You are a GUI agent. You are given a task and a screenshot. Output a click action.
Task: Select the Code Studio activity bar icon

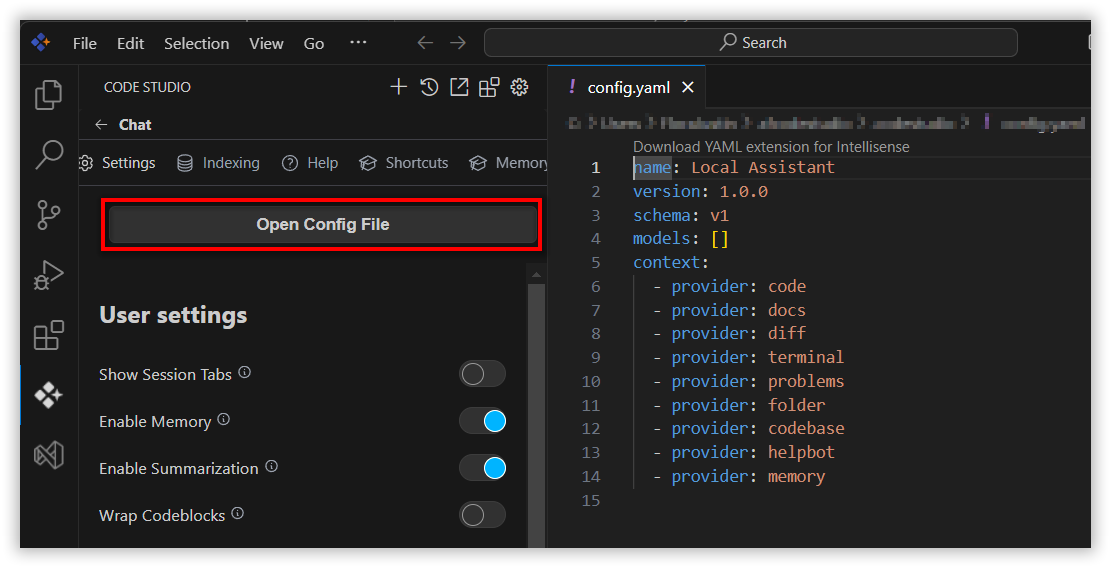(48, 395)
